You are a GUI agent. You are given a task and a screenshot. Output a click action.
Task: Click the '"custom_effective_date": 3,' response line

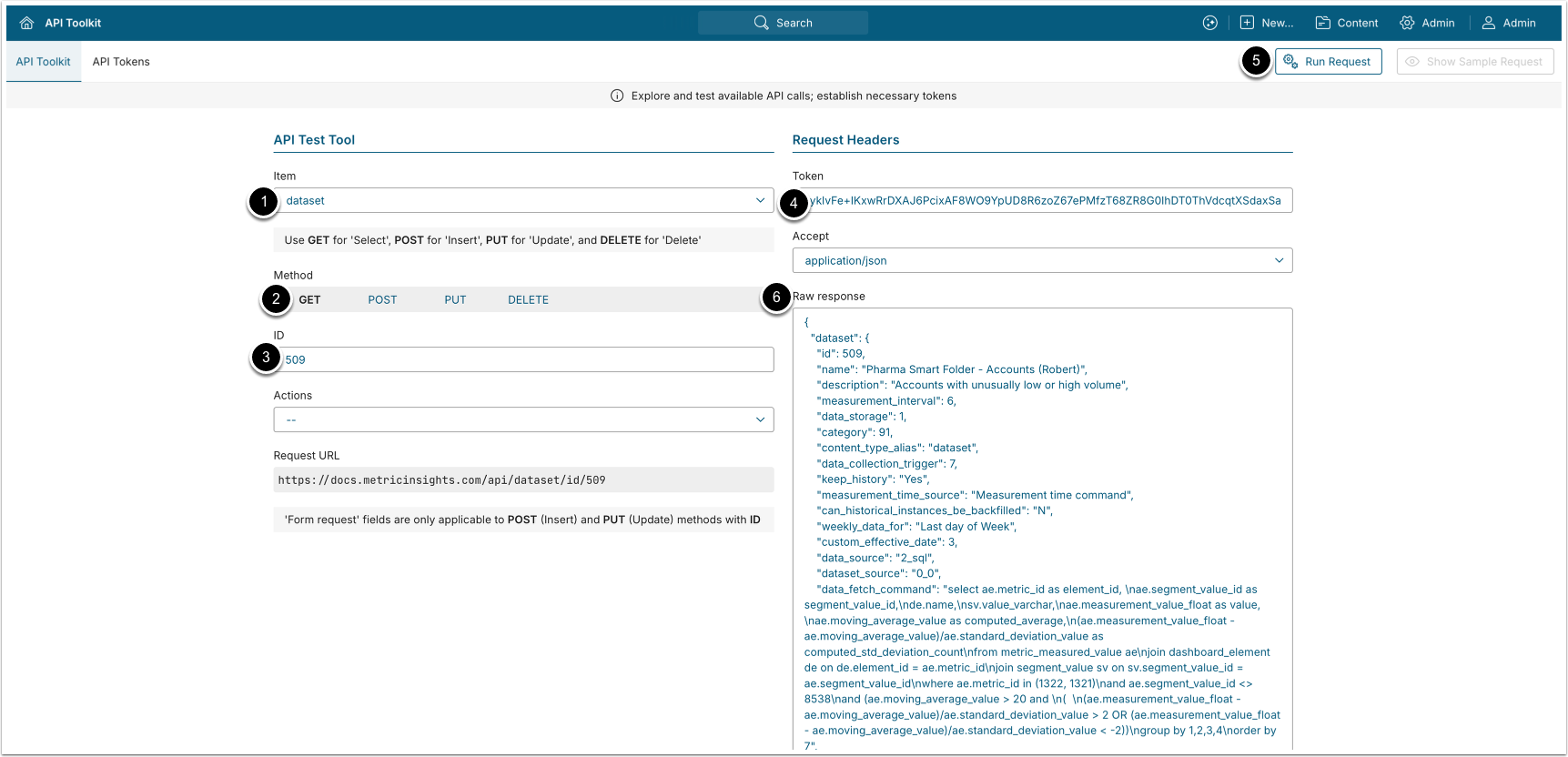click(x=887, y=542)
